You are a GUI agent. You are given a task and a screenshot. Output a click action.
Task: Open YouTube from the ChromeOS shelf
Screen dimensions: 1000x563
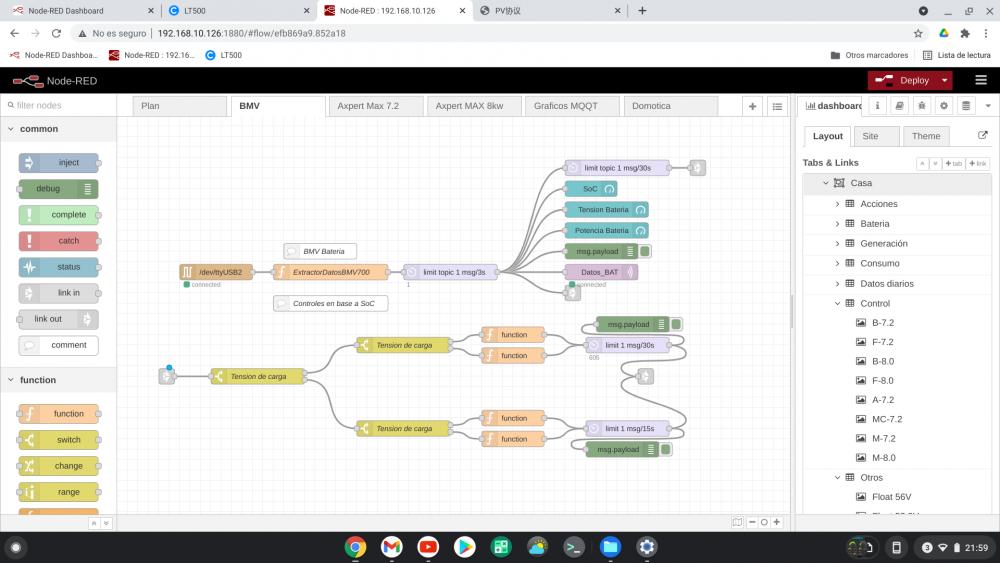(x=428, y=546)
